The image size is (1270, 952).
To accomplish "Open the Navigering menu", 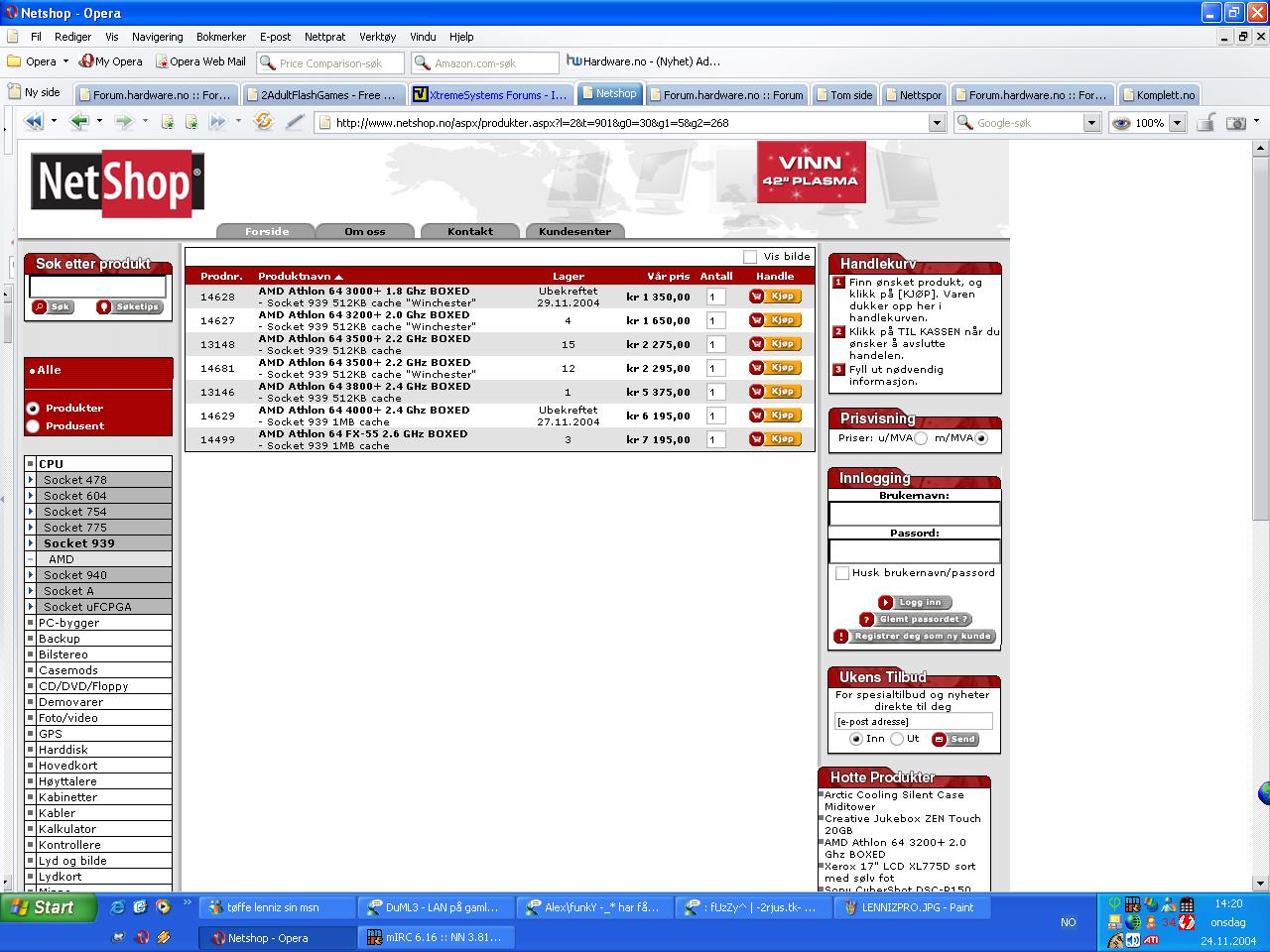I will tap(157, 37).
